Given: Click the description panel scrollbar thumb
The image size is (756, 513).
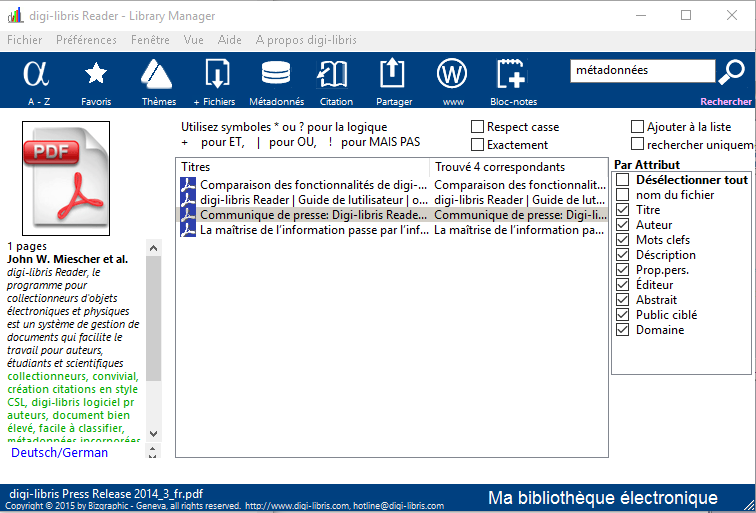Looking at the screenshot, I should [154, 319].
